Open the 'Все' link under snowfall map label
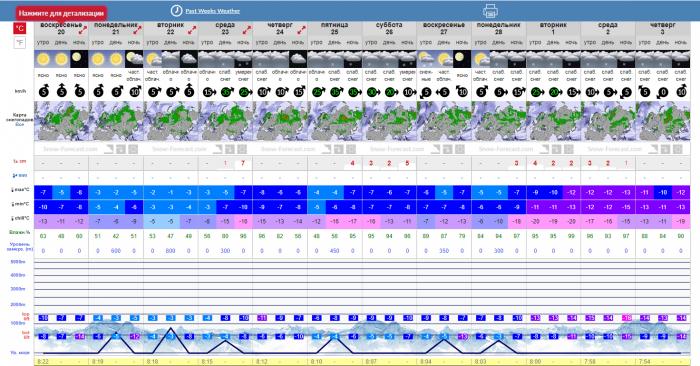 point(19,125)
